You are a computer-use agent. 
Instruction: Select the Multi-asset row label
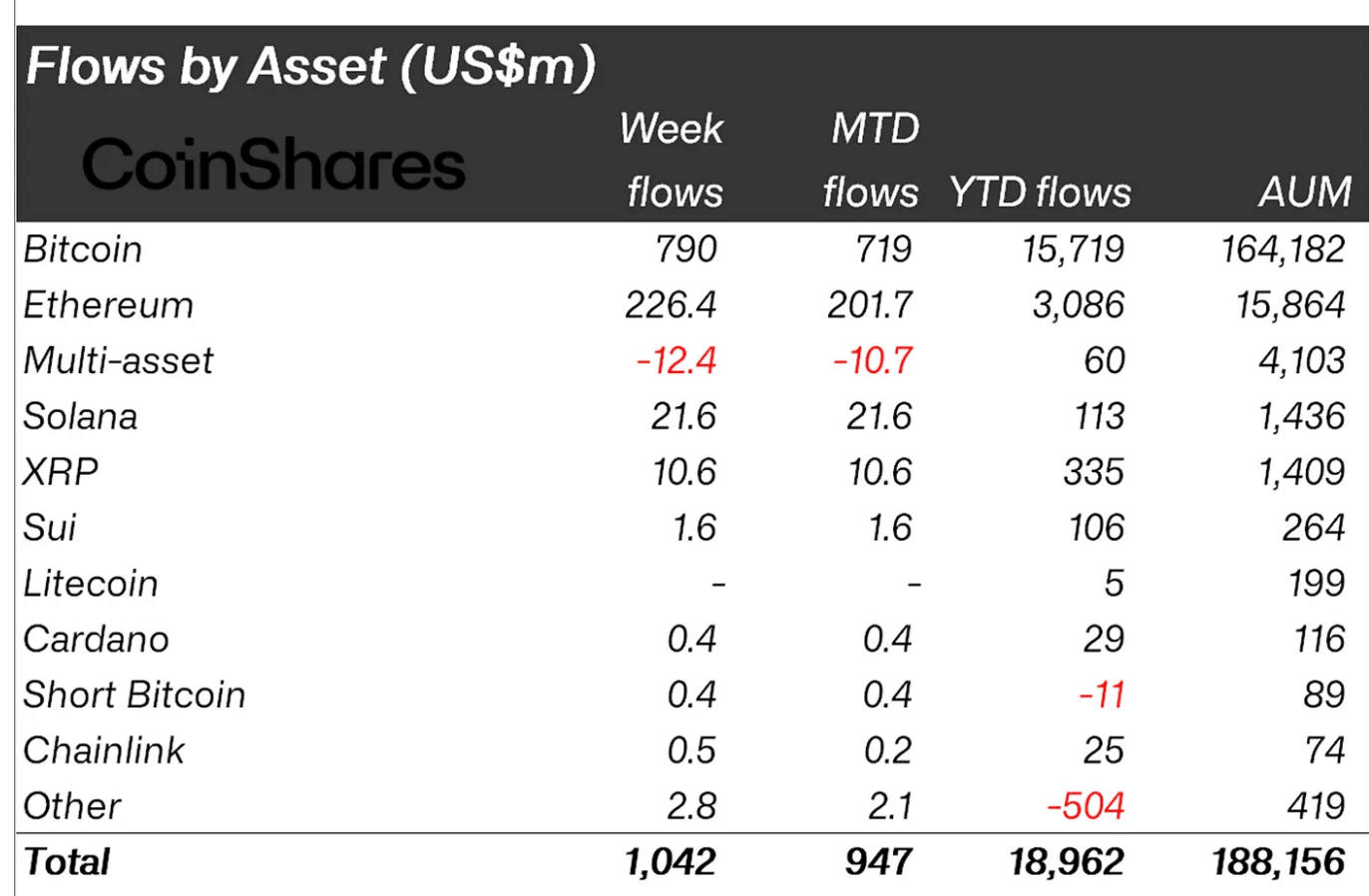click(118, 361)
